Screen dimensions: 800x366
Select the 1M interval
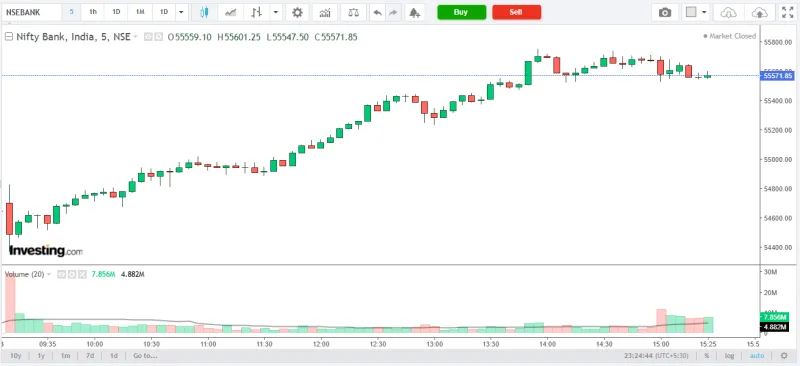[140, 12]
